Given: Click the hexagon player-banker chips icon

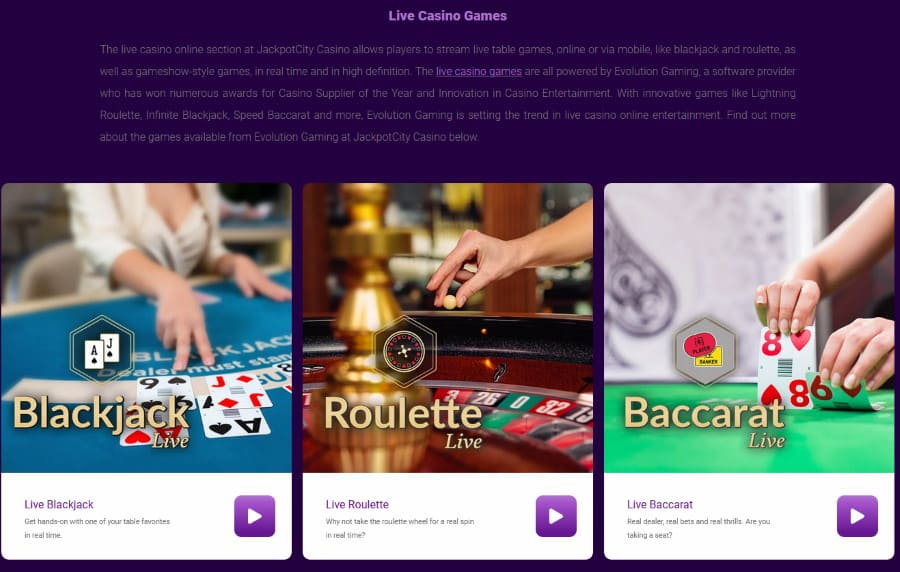Looking at the screenshot, I should [705, 350].
